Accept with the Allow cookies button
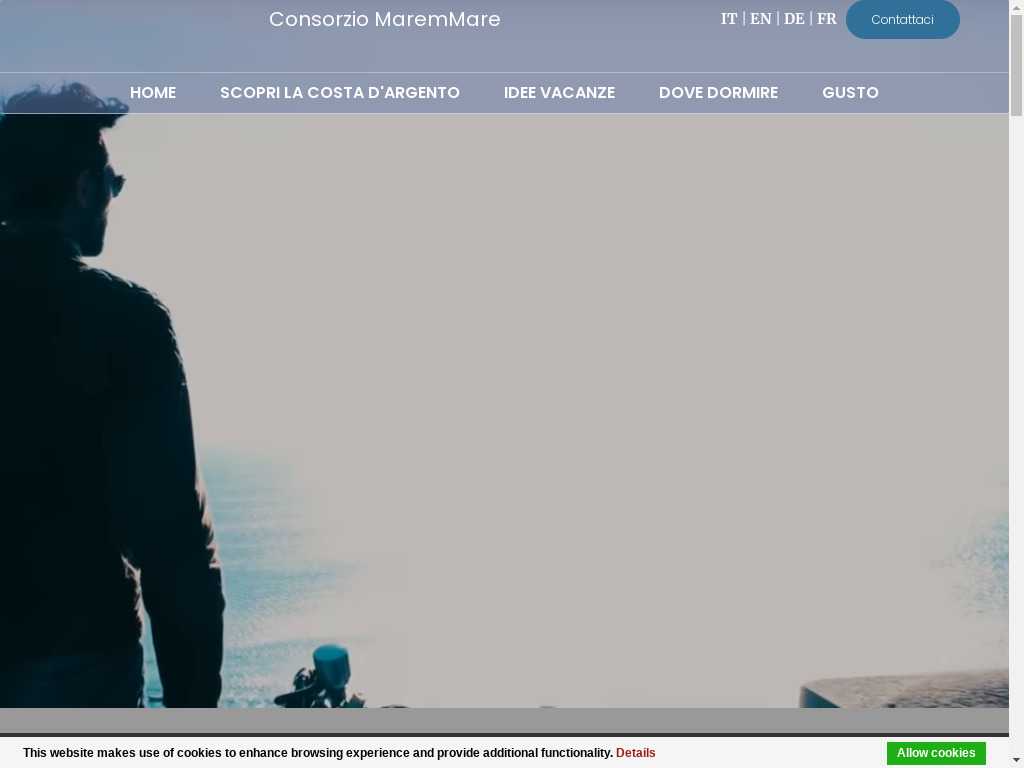The width and height of the screenshot is (1024, 768). (936, 753)
